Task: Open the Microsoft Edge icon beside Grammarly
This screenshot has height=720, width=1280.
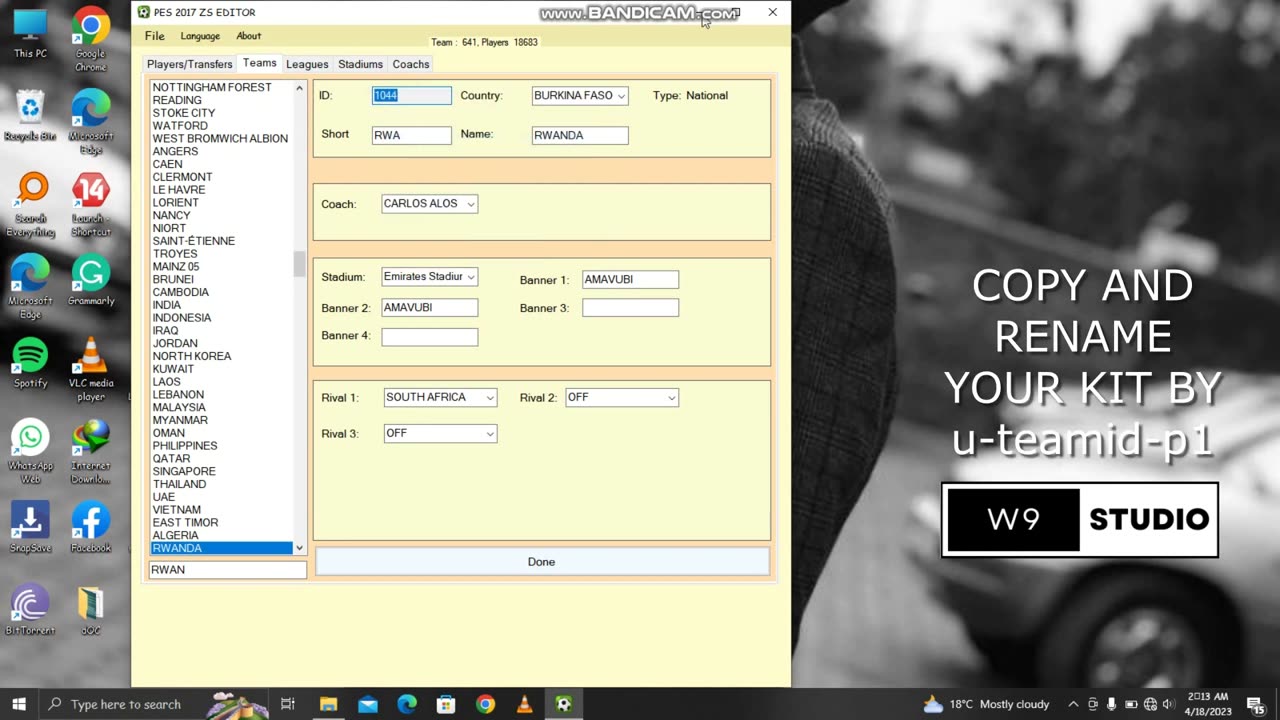Action: [x=30, y=287]
